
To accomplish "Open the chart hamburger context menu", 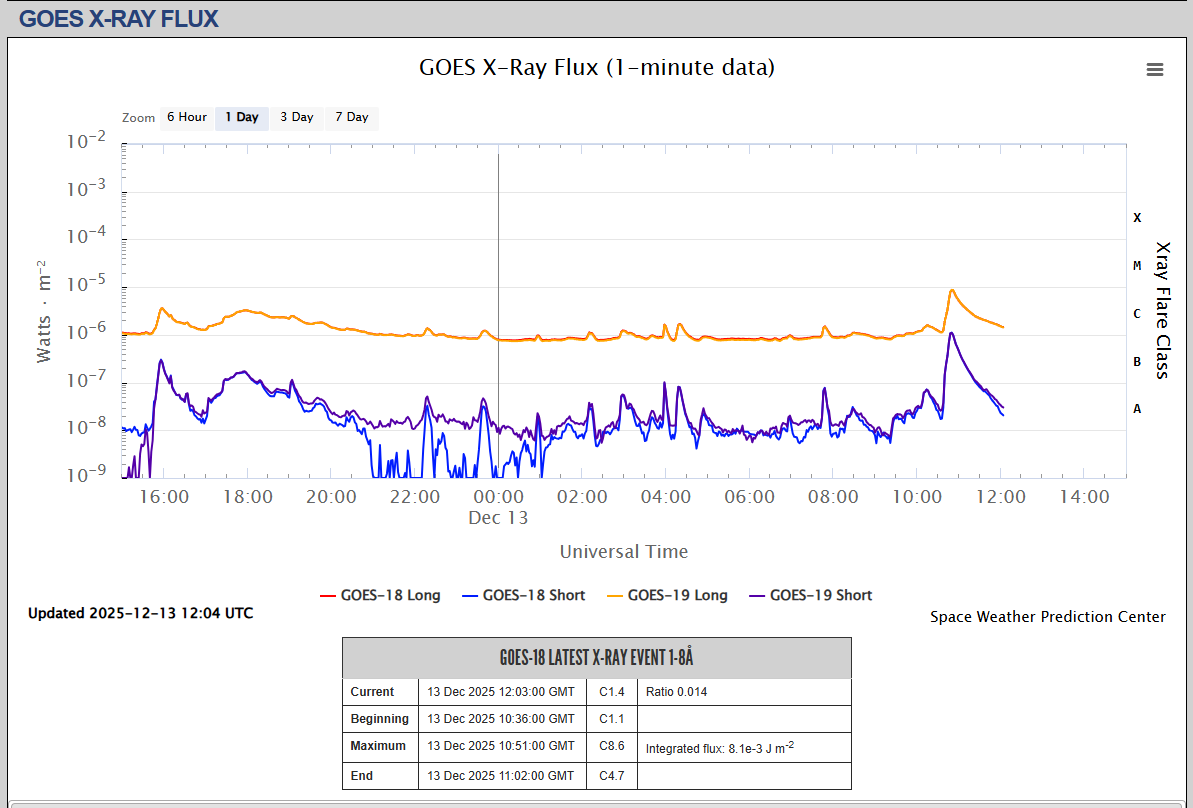I will click(1155, 69).
